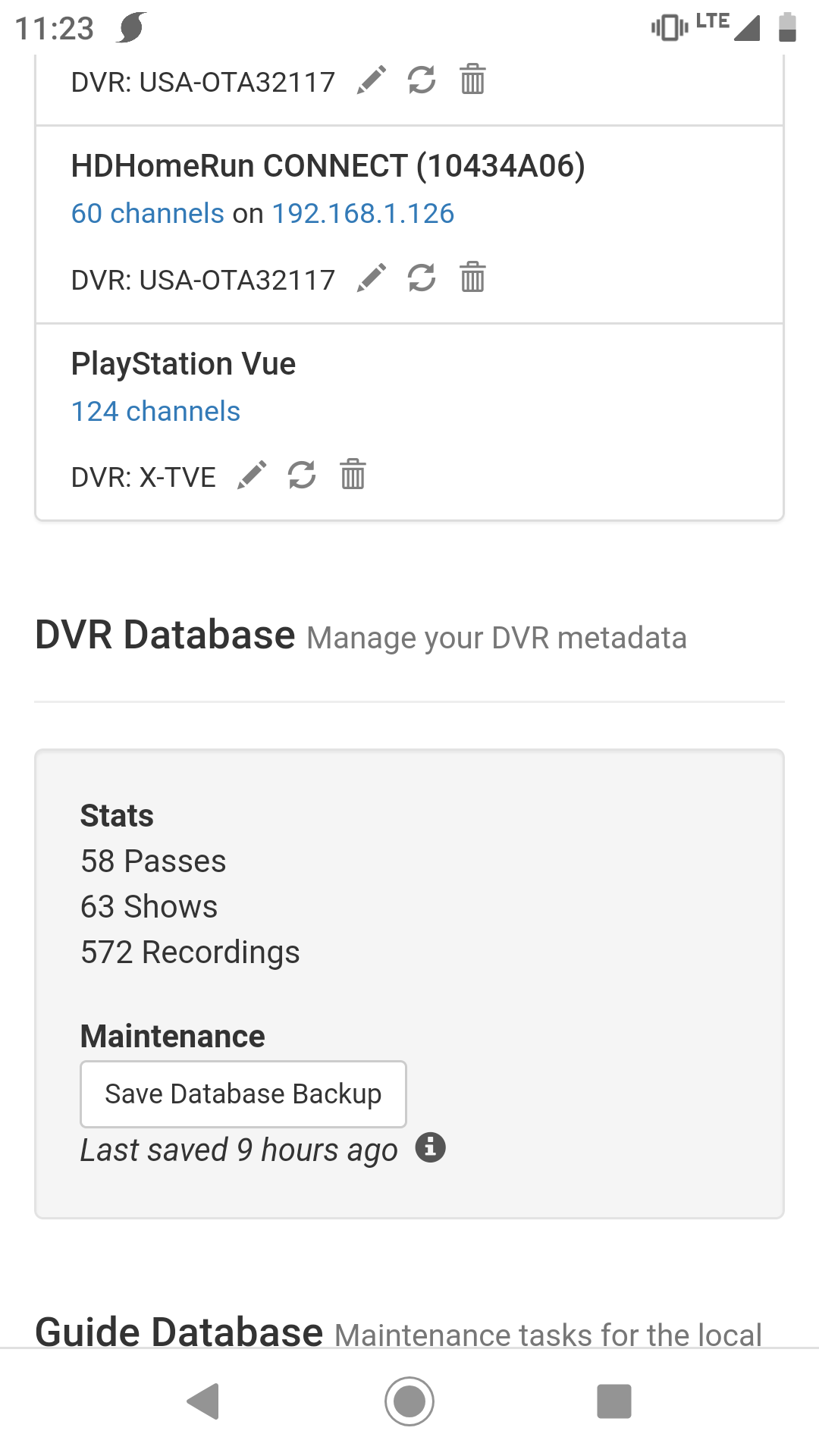Edit the PlayStation Vue X-TVE lineup
The height and width of the screenshot is (1456, 819).
(x=252, y=475)
